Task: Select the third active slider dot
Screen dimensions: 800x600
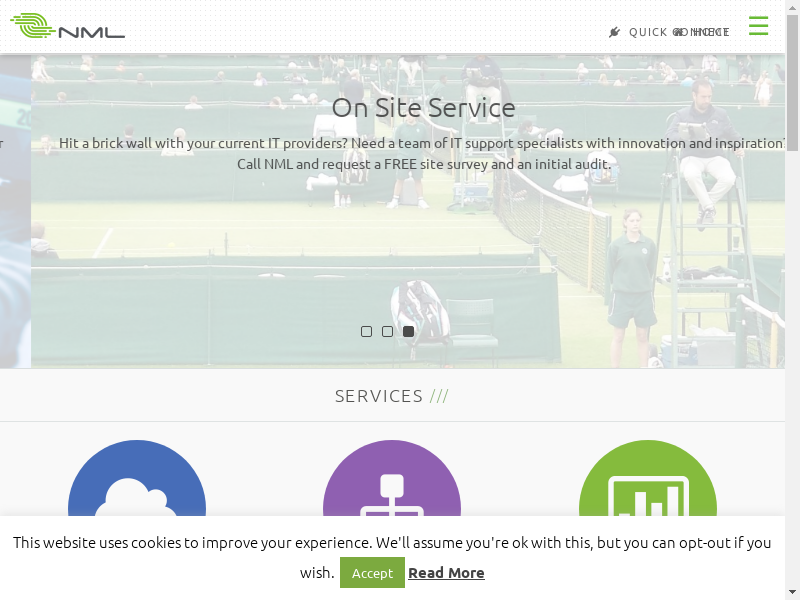Action: (408, 331)
